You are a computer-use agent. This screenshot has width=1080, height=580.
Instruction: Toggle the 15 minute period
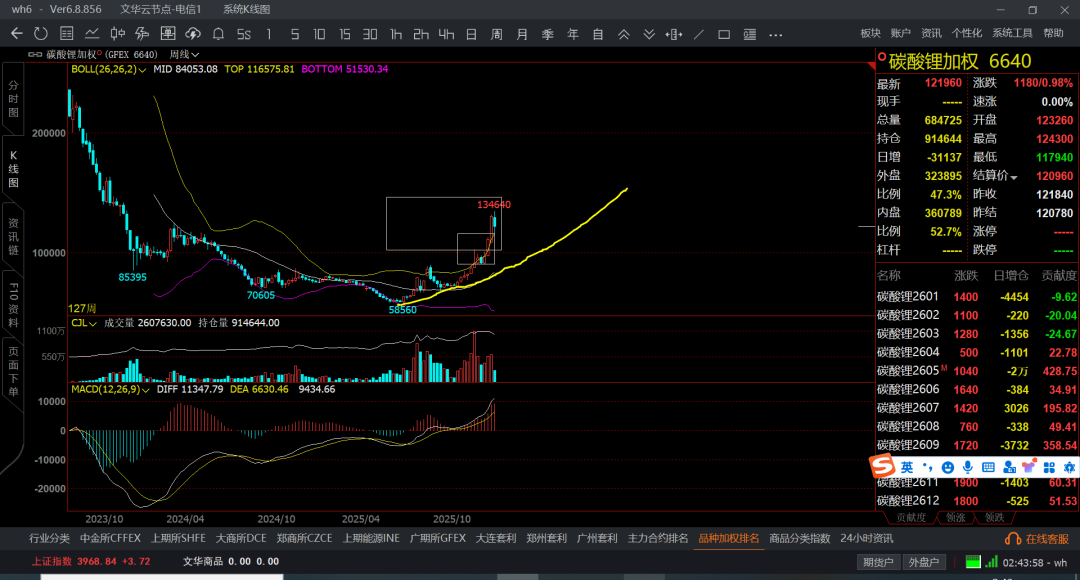pyautogui.click(x=344, y=34)
